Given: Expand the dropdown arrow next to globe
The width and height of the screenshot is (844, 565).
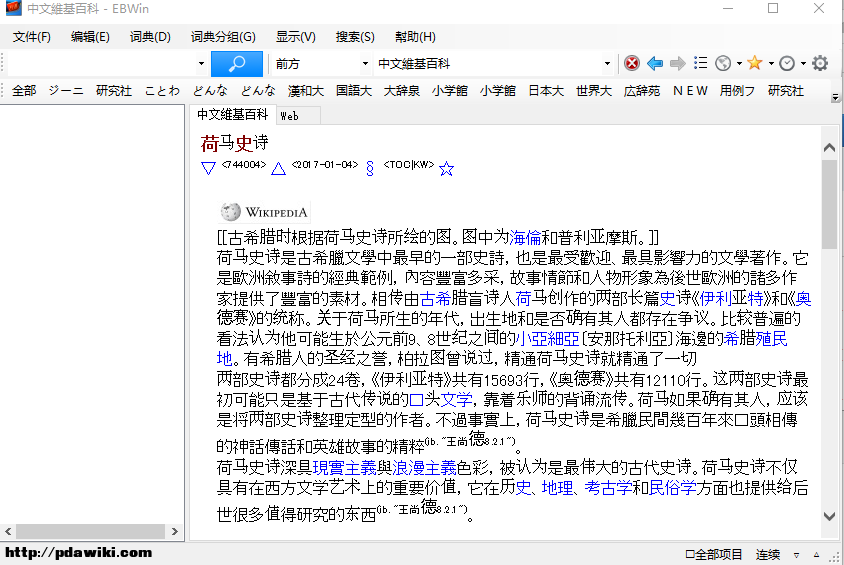Looking at the screenshot, I should pyautogui.click(x=739, y=63).
